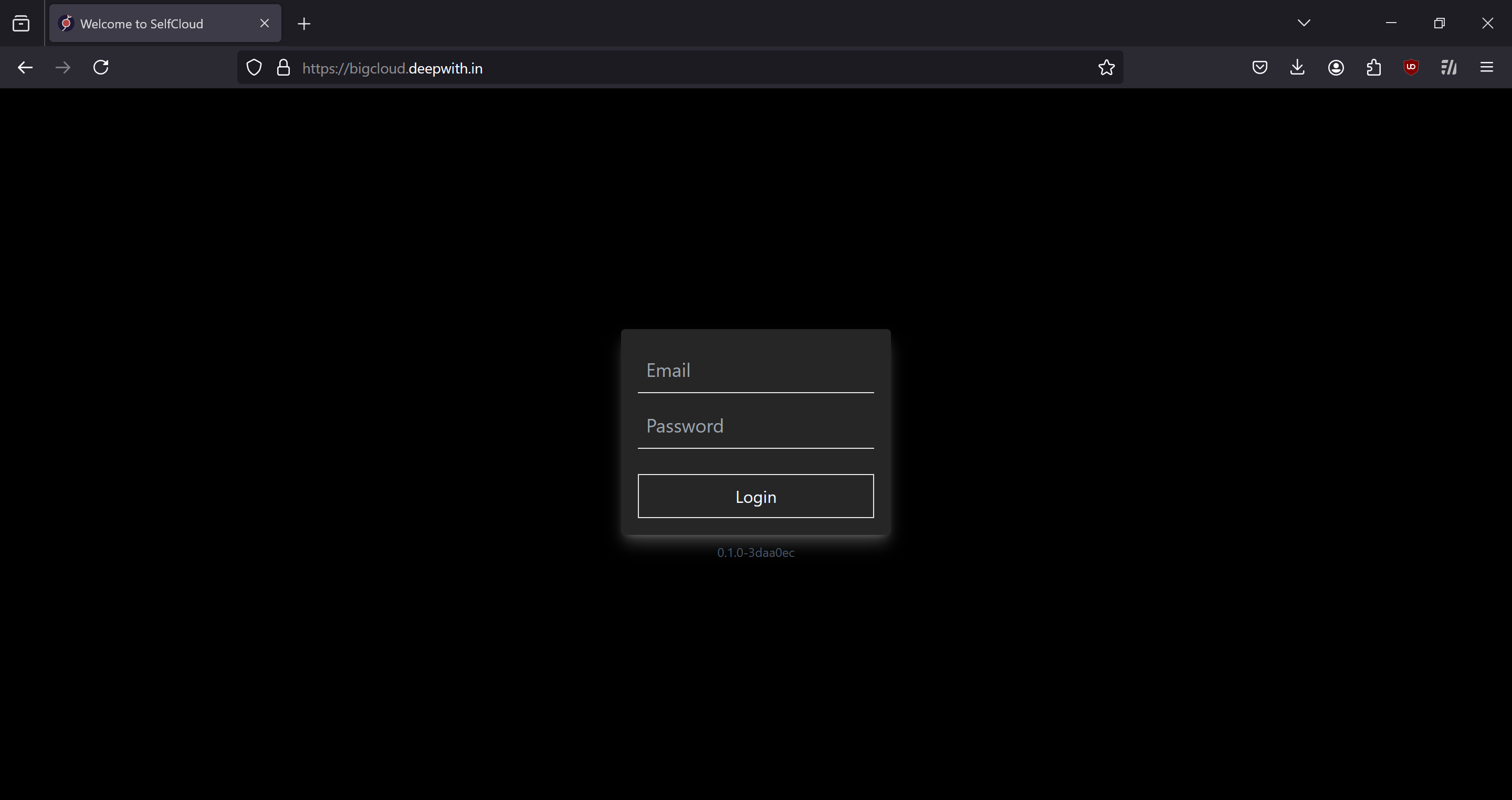Open the extensions puzzle-piece panel
1512x800 pixels.
point(1373,67)
